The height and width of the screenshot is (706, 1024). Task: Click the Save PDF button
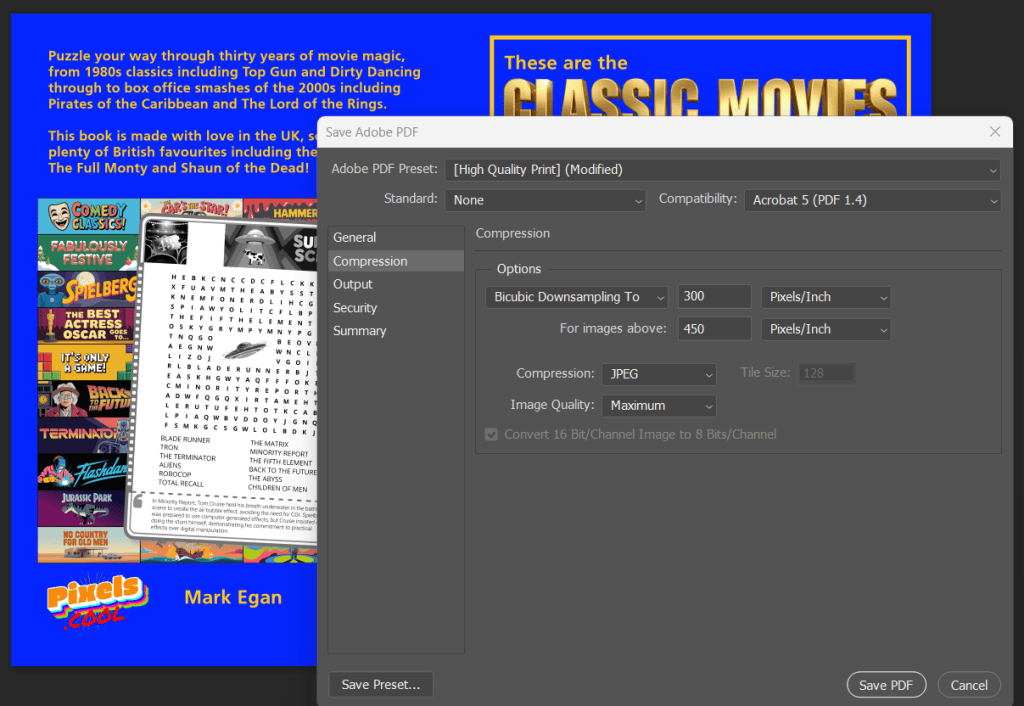tap(886, 685)
